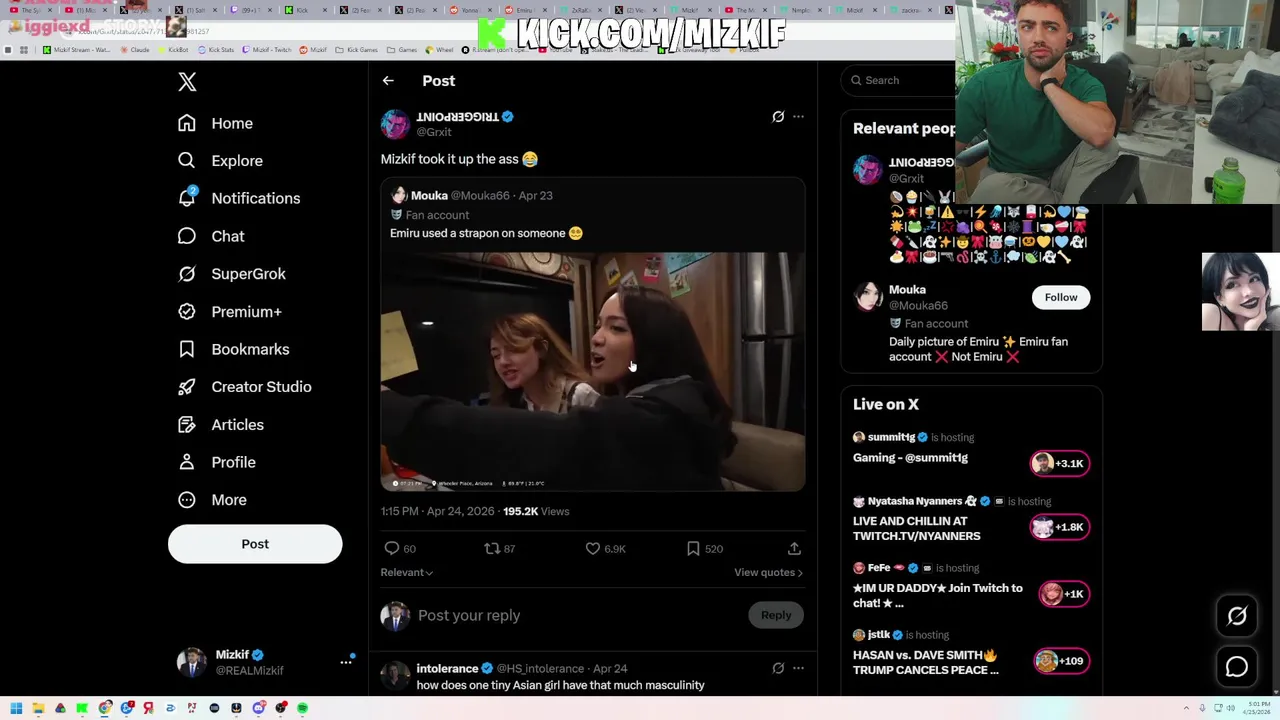Image resolution: width=1280 pixels, height=720 pixels.
Task: Click the +109 listeners badge
Action: 1060,661
